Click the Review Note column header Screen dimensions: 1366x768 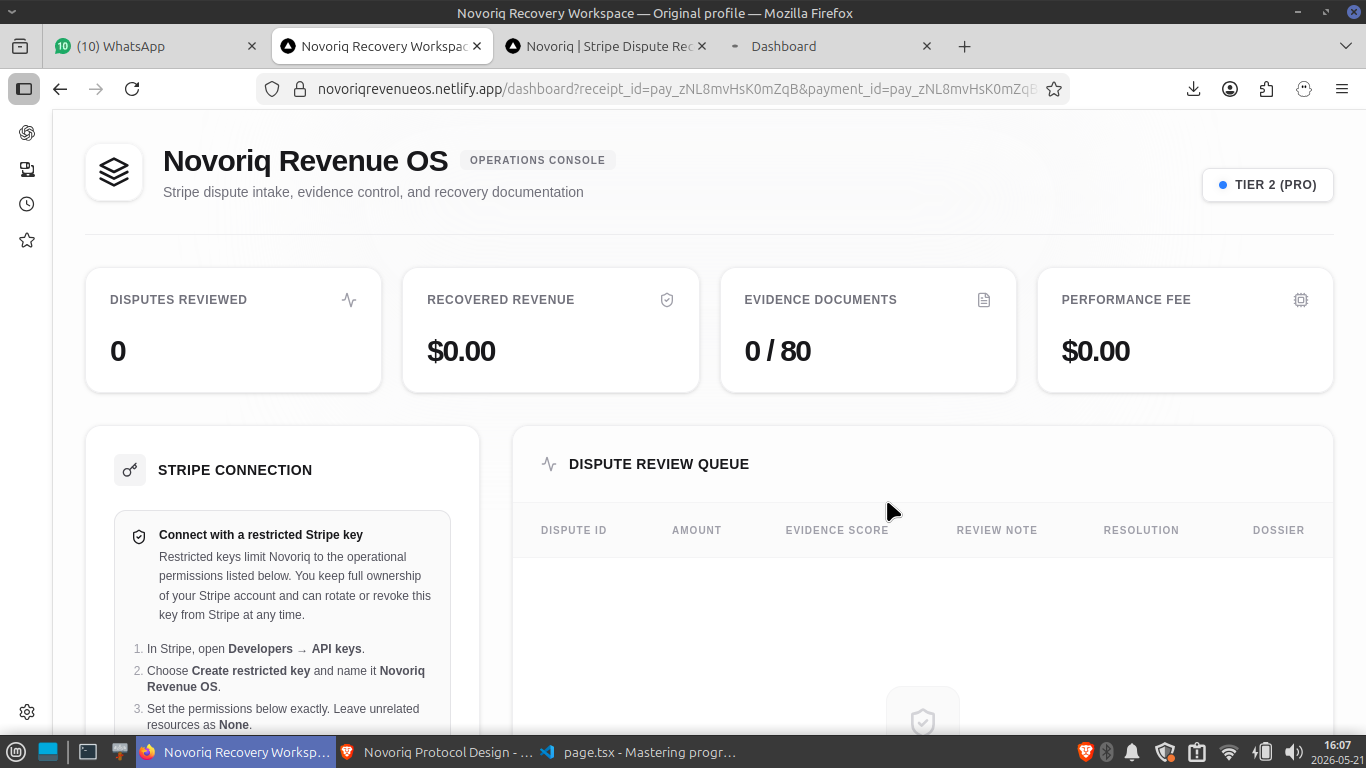tap(997, 530)
